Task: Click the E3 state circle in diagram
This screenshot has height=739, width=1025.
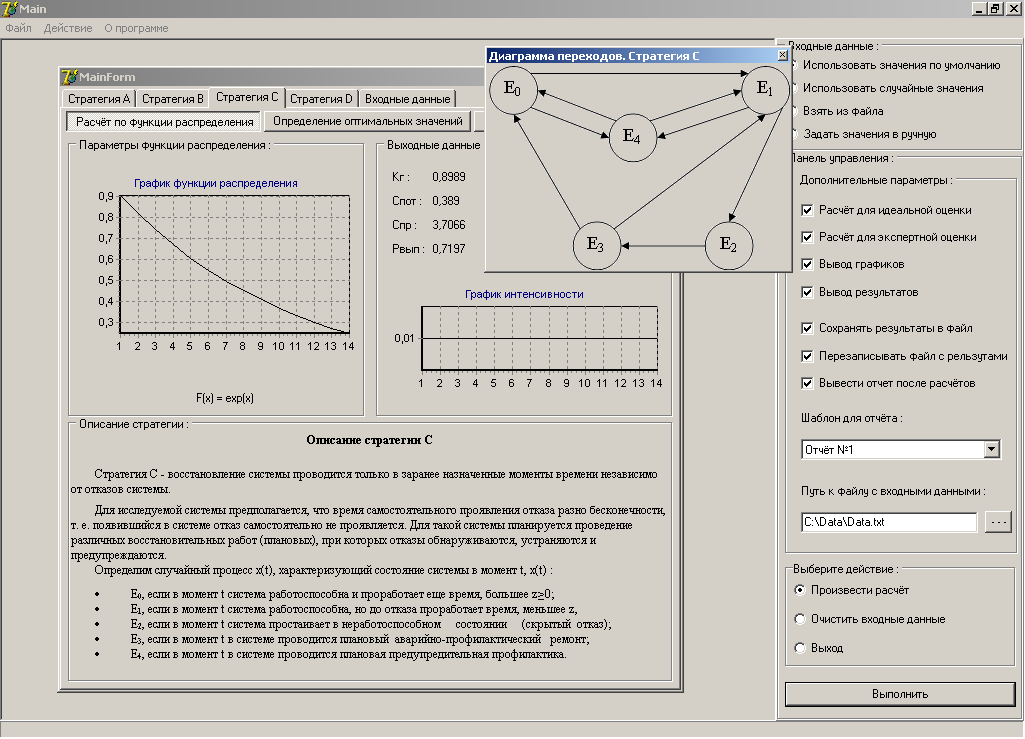Action: click(x=595, y=245)
